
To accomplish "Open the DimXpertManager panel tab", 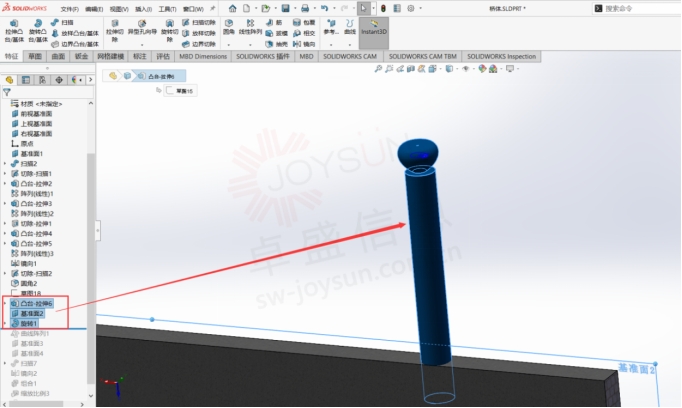I will [x=59, y=80].
